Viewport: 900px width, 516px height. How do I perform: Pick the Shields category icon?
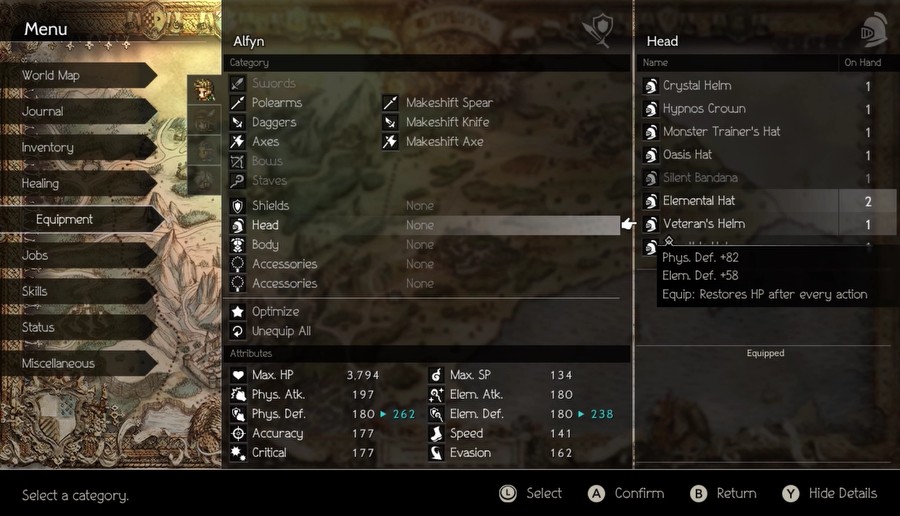pyautogui.click(x=238, y=205)
